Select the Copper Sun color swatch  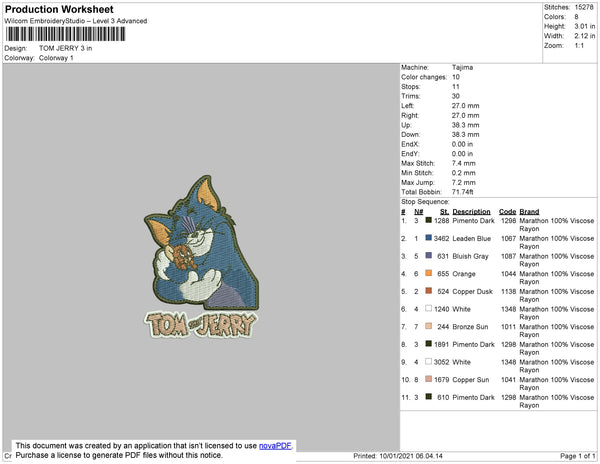point(429,379)
